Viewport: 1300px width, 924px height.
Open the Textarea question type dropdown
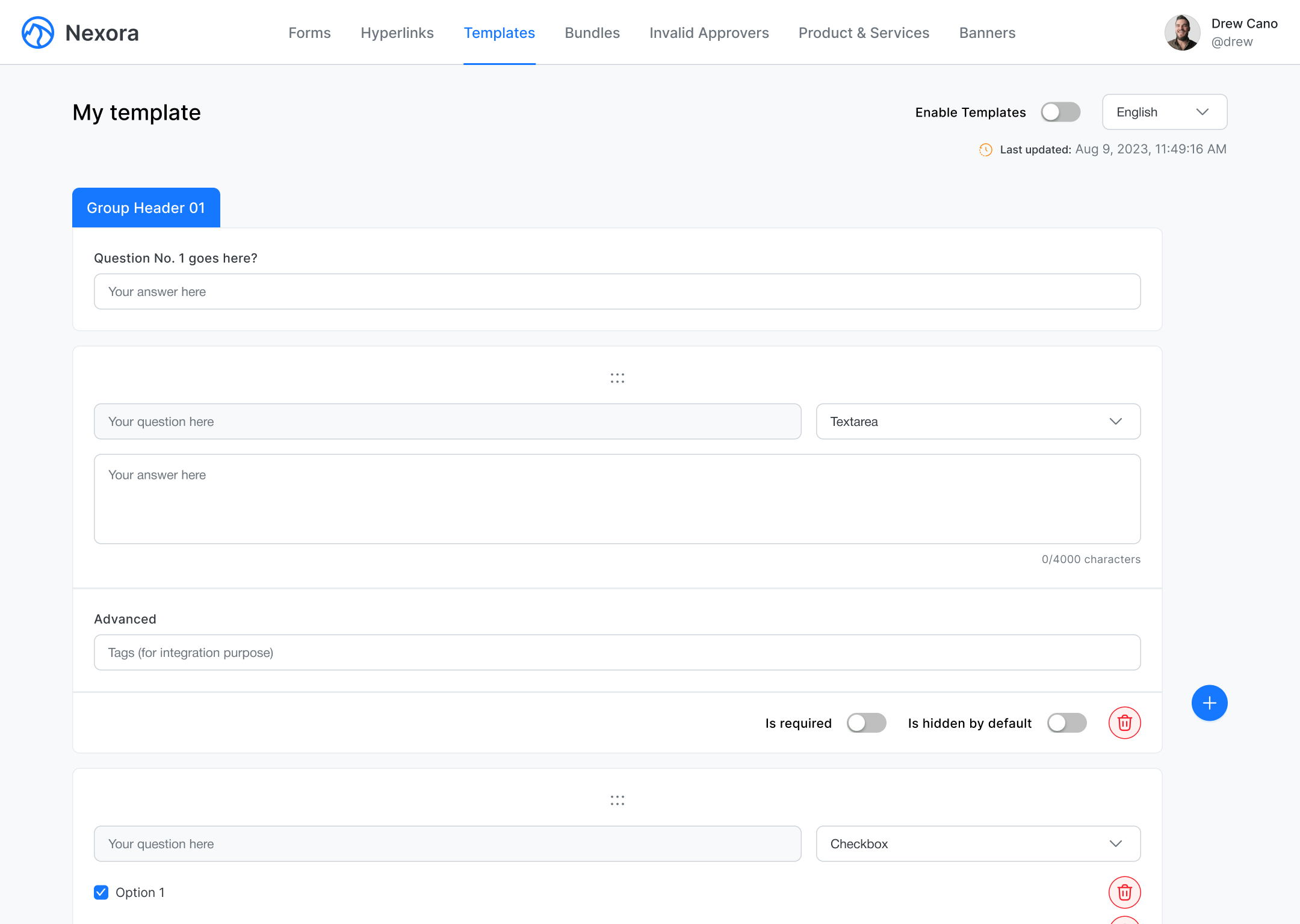[x=977, y=421]
